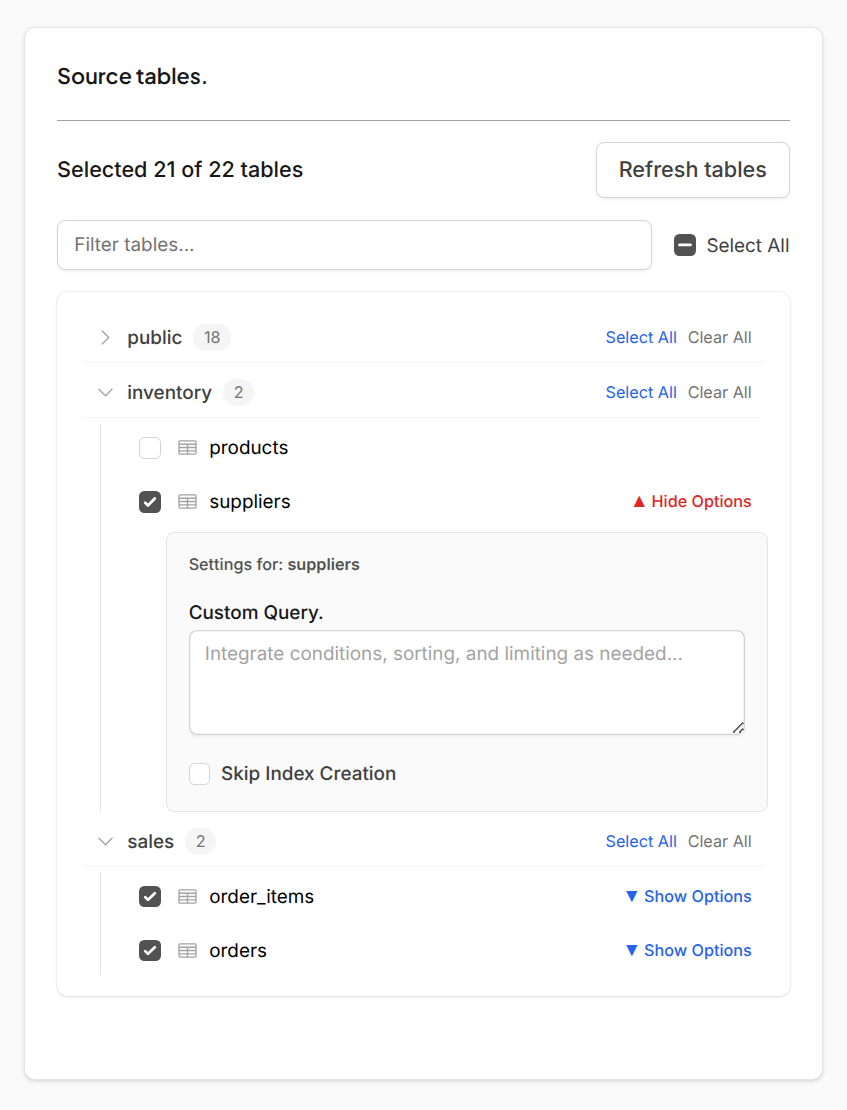Click the table icon beside products
Screen dimensions: 847x1110
pyautogui.click(x=187, y=448)
